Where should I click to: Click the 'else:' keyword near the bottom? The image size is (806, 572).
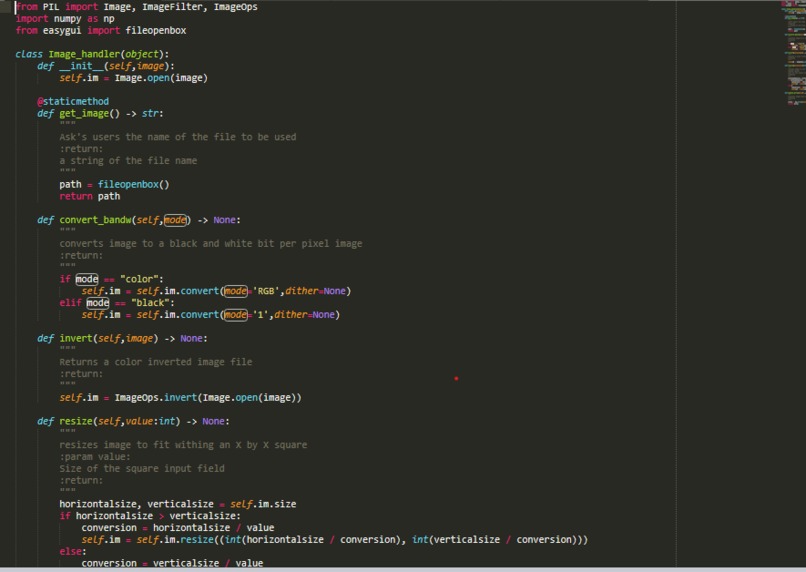[x=73, y=551]
